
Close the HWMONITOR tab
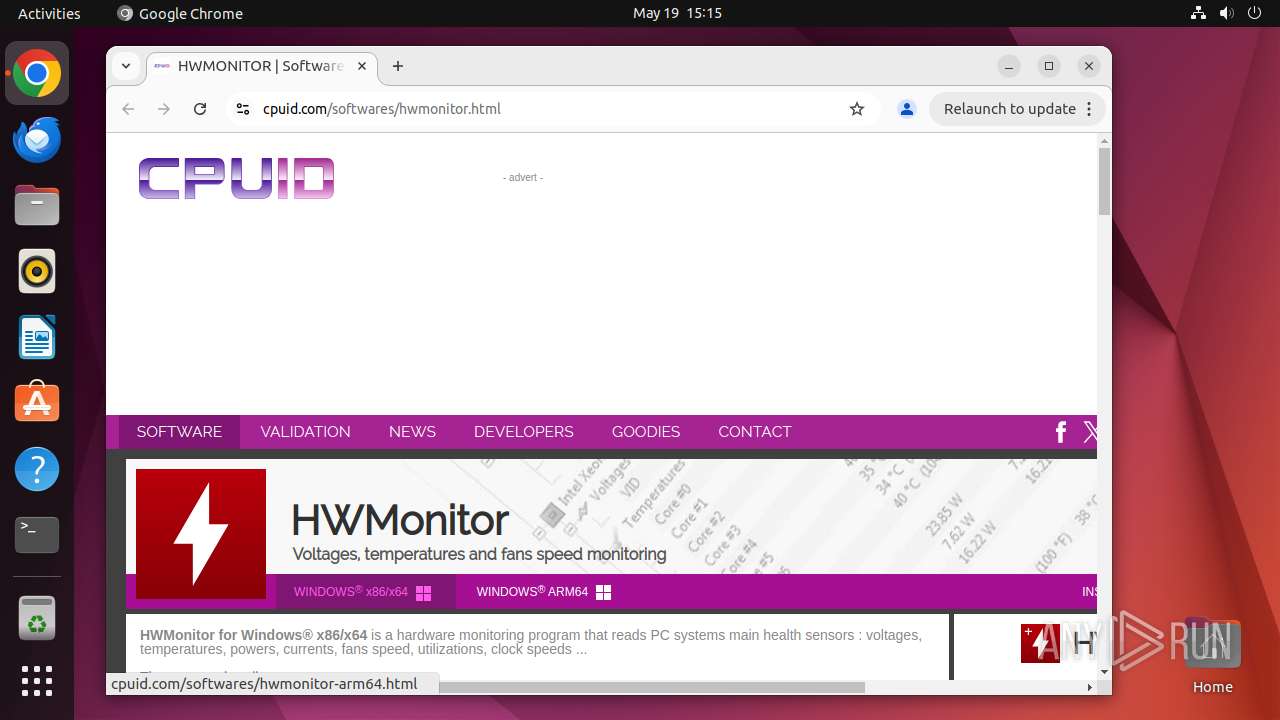click(x=362, y=66)
